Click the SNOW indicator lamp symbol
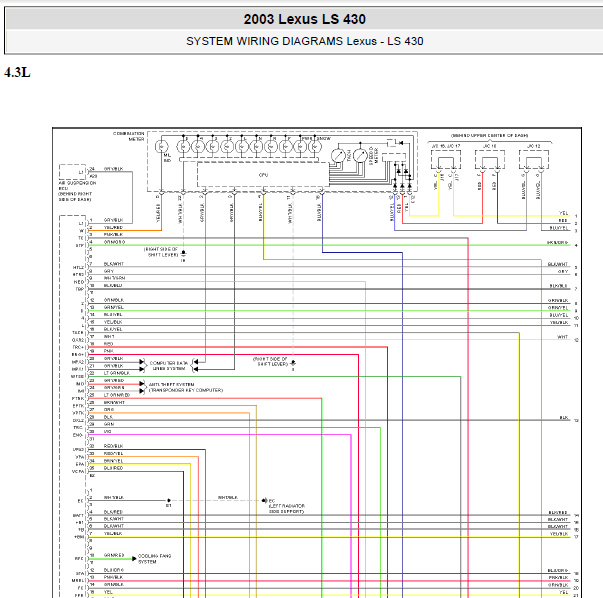603x598 pixels. coord(315,147)
